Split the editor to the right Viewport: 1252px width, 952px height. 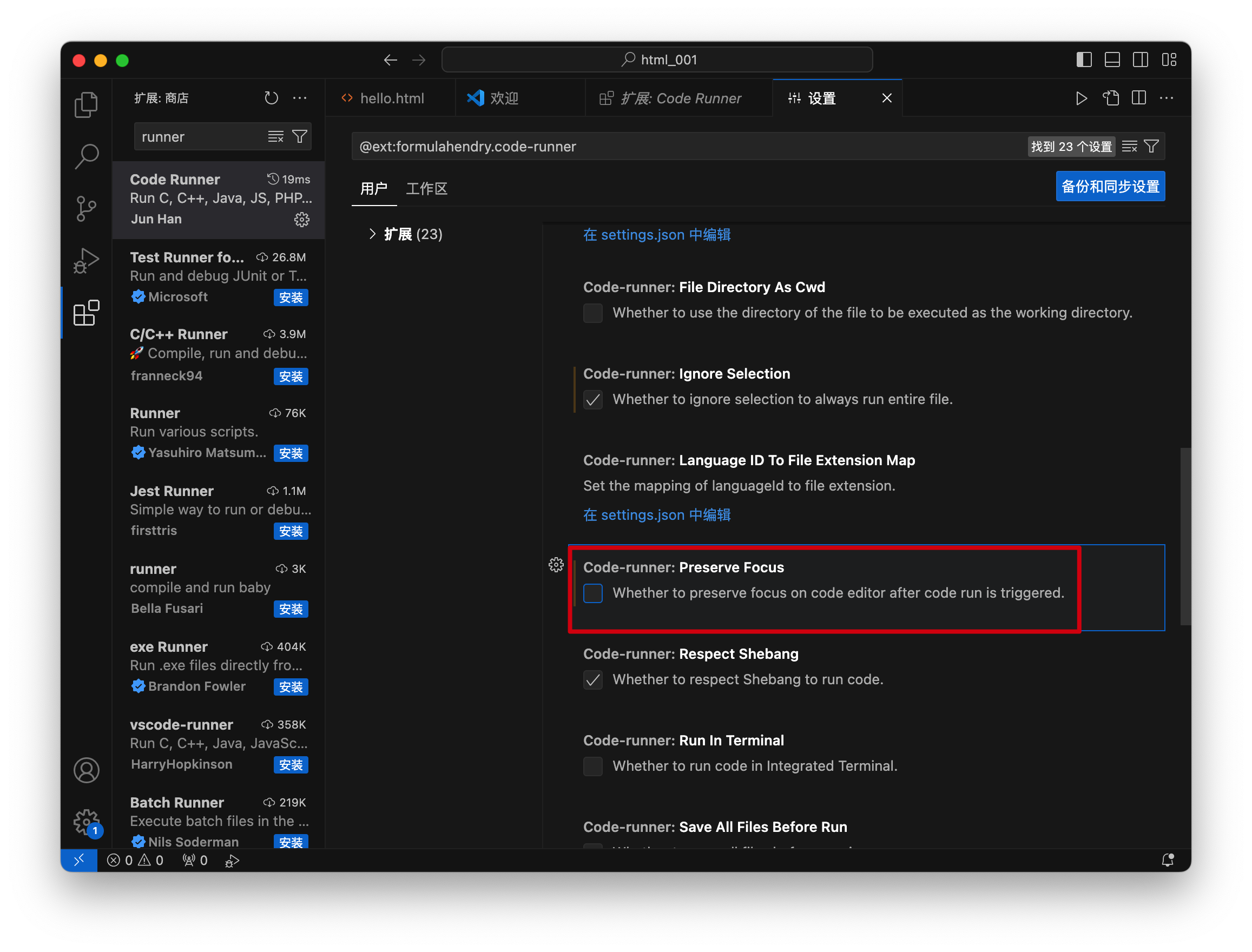(1138, 98)
